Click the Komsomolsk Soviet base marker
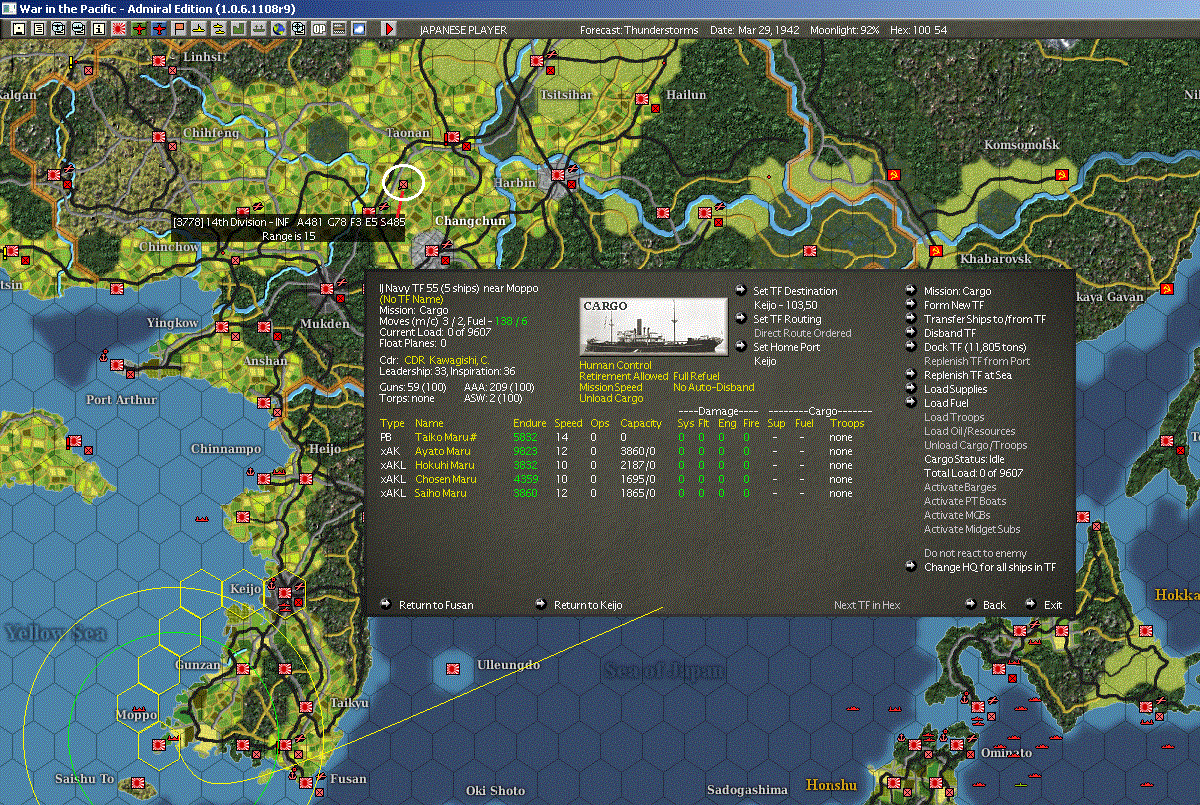 pyautogui.click(x=1063, y=175)
